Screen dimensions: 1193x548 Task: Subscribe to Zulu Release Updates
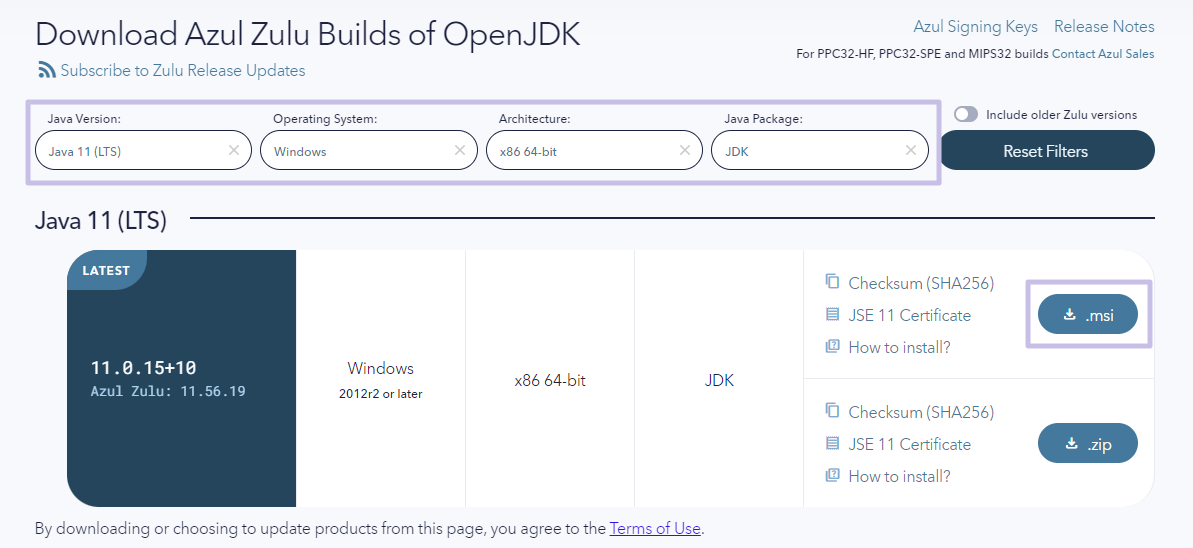coord(183,71)
